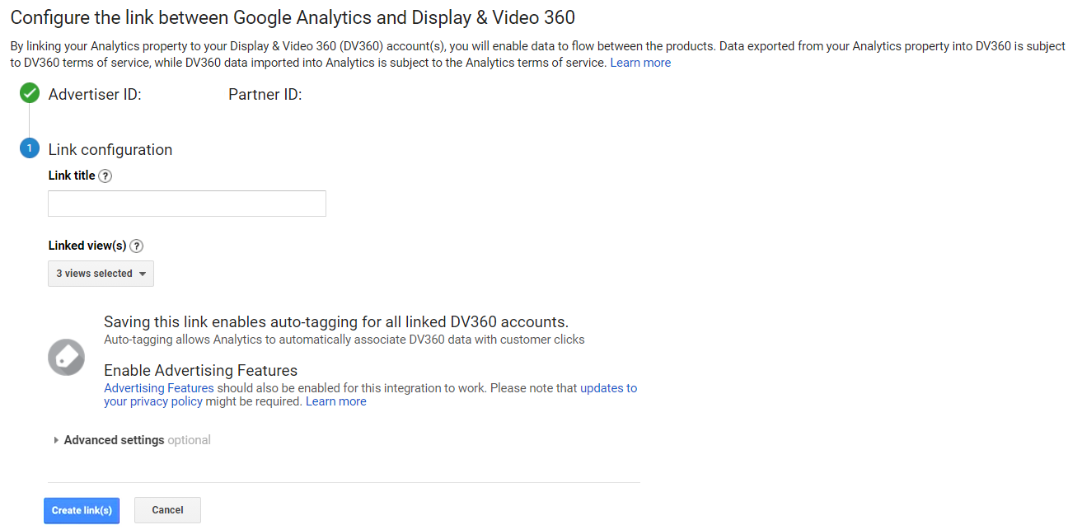1075x528 pixels.
Task: Click the blue step 1 circle
Action: 29,149
